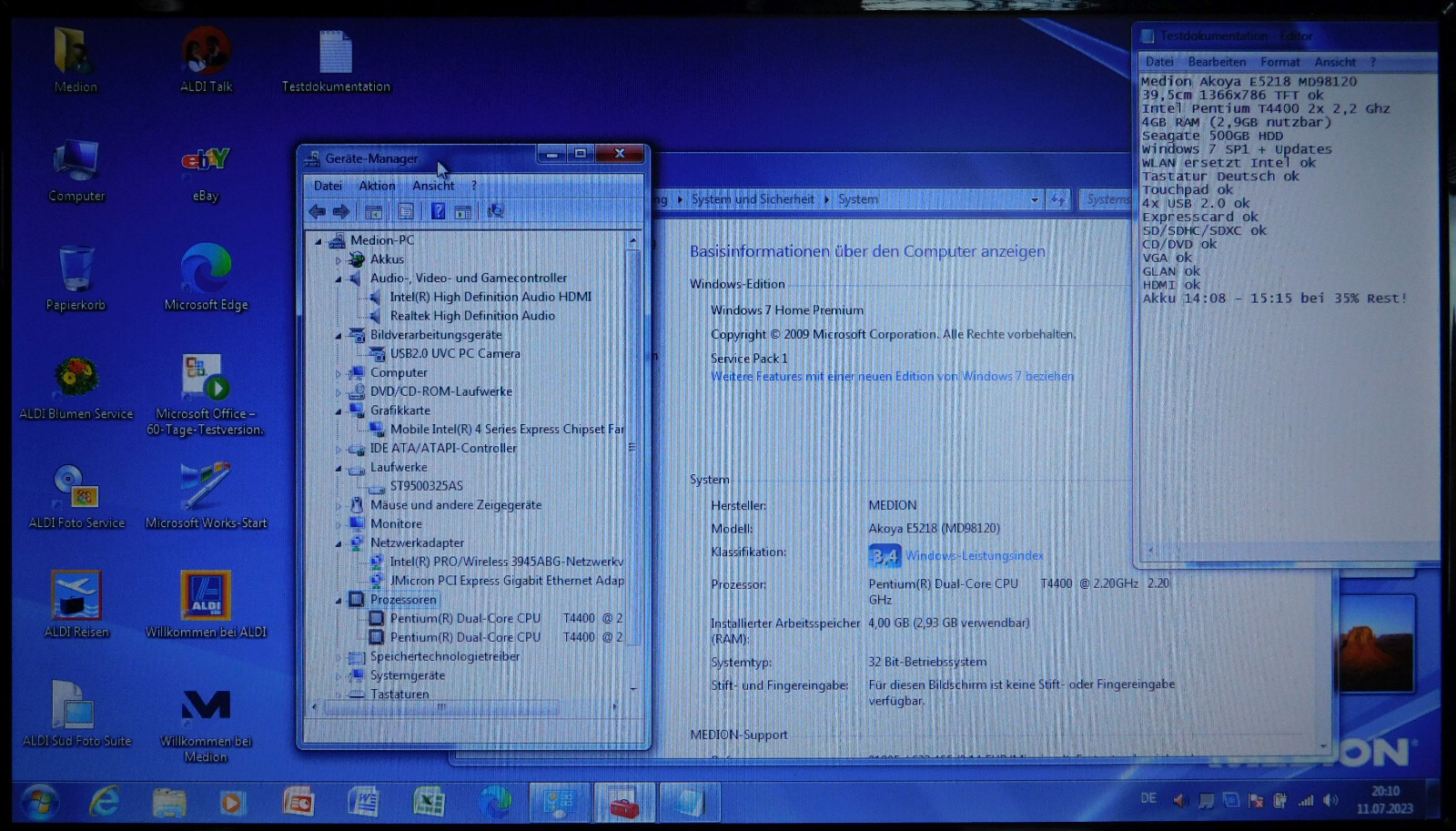Select USB2.0 UVC PC Camera entry
The image size is (1456, 831).
(455, 355)
